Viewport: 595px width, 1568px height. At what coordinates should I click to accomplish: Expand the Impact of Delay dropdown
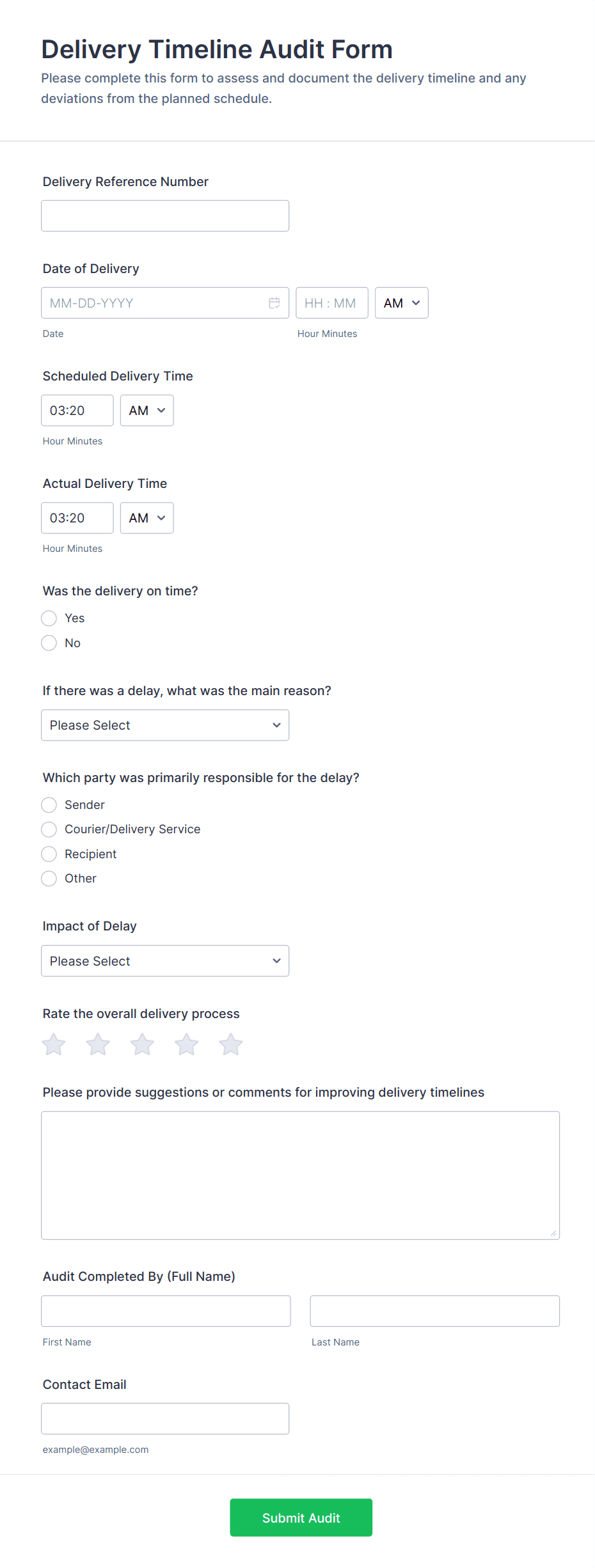click(x=165, y=961)
